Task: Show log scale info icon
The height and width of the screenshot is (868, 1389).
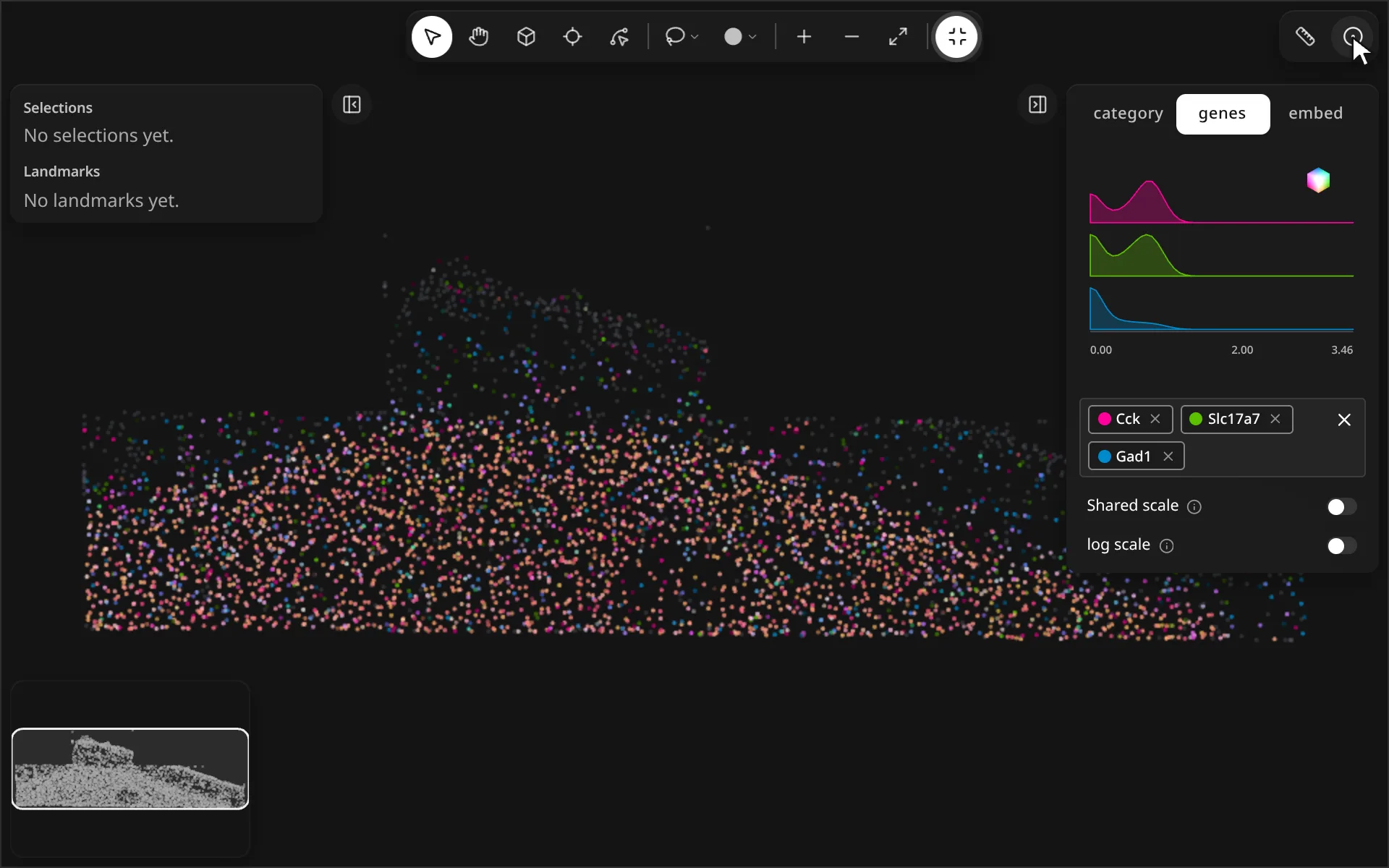Action: 1166,546
